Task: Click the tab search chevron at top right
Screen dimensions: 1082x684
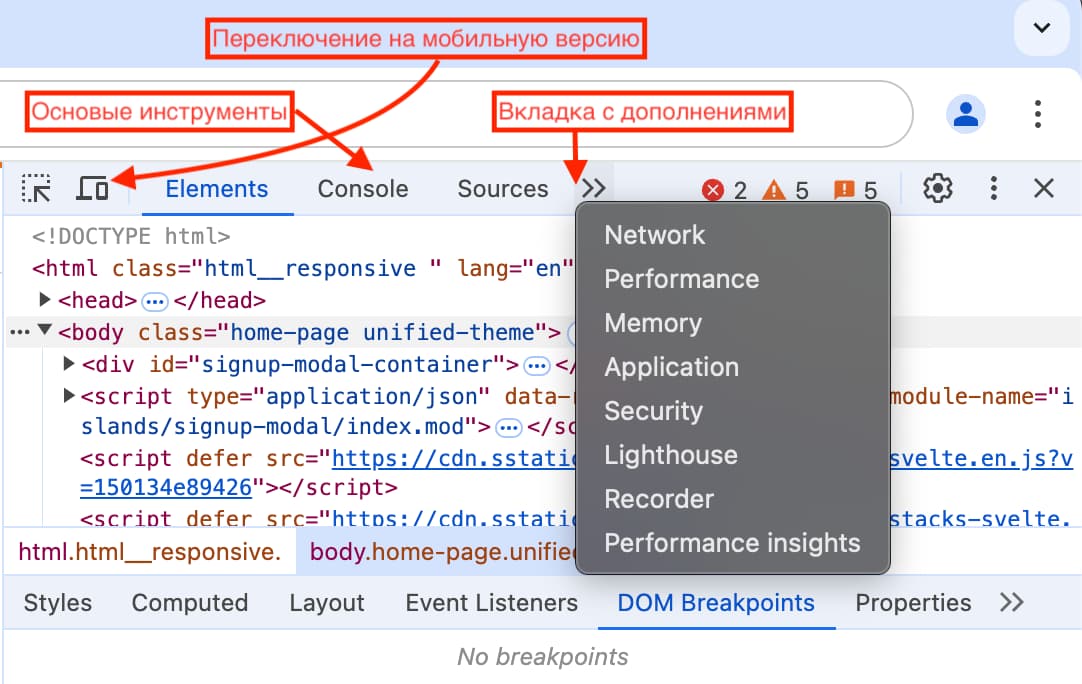Action: coord(1042,28)
